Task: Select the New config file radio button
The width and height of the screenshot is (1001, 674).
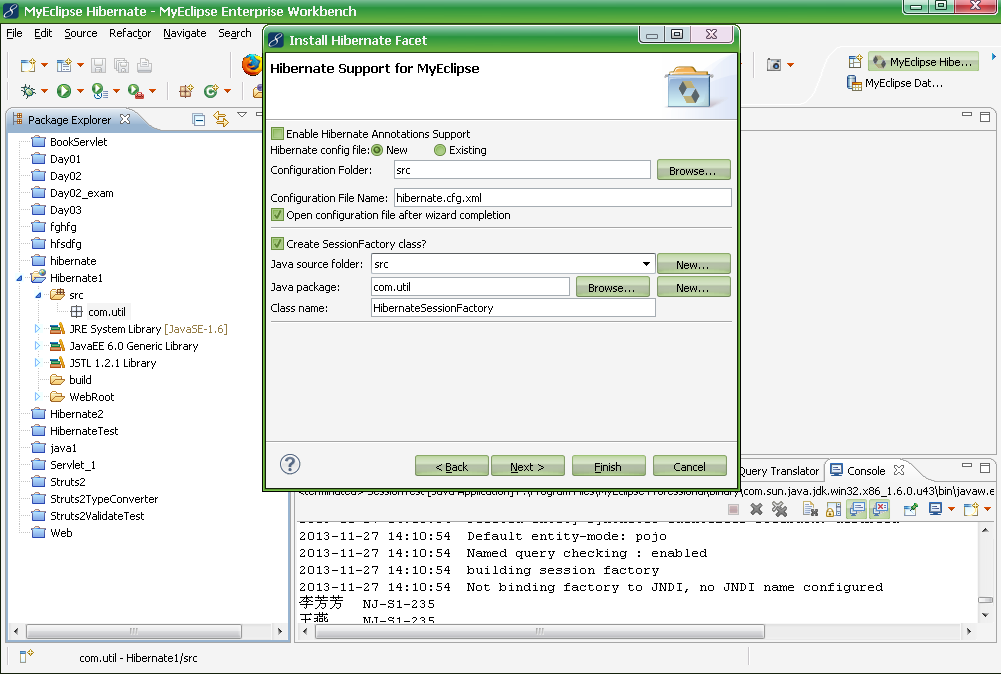Action: [377, 150]
